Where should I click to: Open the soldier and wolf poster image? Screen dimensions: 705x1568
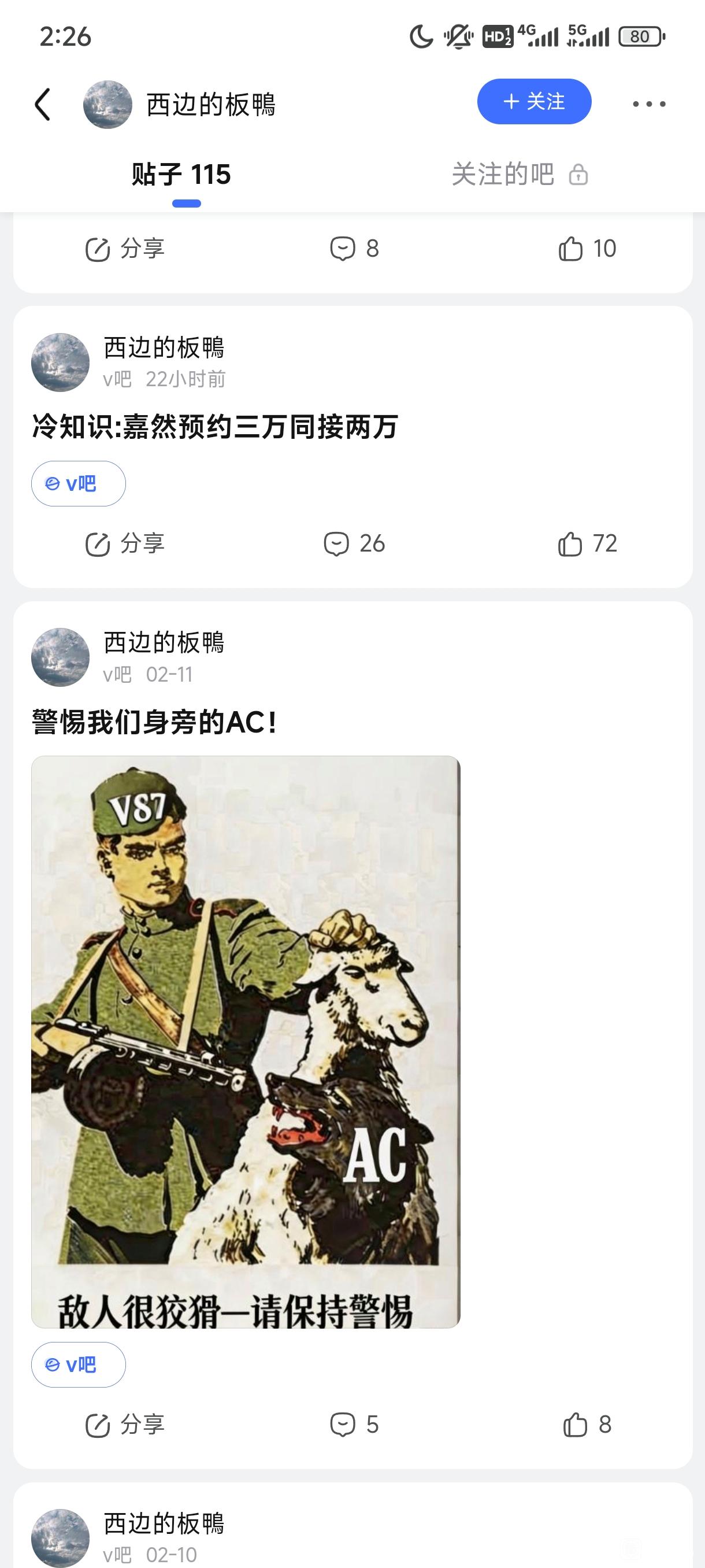[x=246, y=1041]
